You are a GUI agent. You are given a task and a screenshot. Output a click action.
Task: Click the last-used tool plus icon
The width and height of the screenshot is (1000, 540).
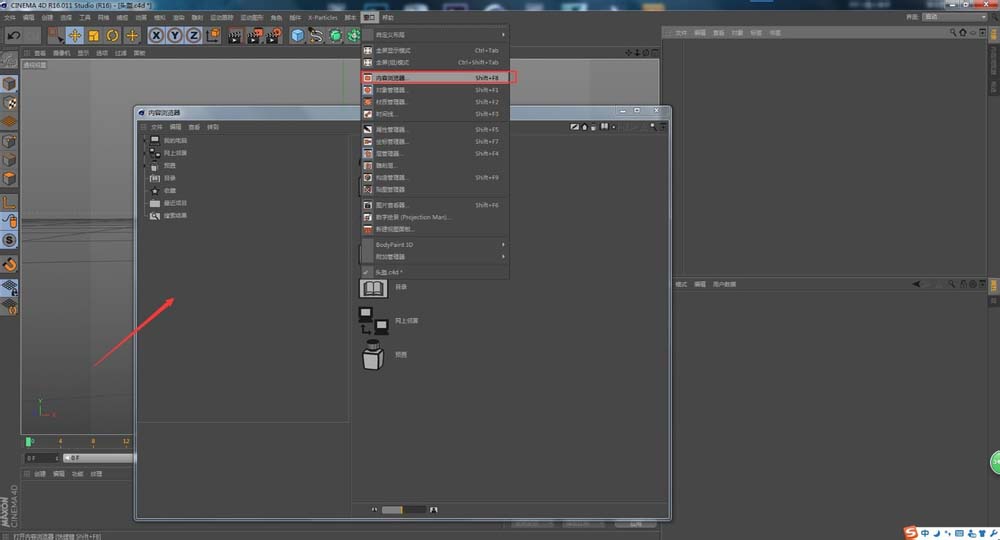click(x=132, y=36)
